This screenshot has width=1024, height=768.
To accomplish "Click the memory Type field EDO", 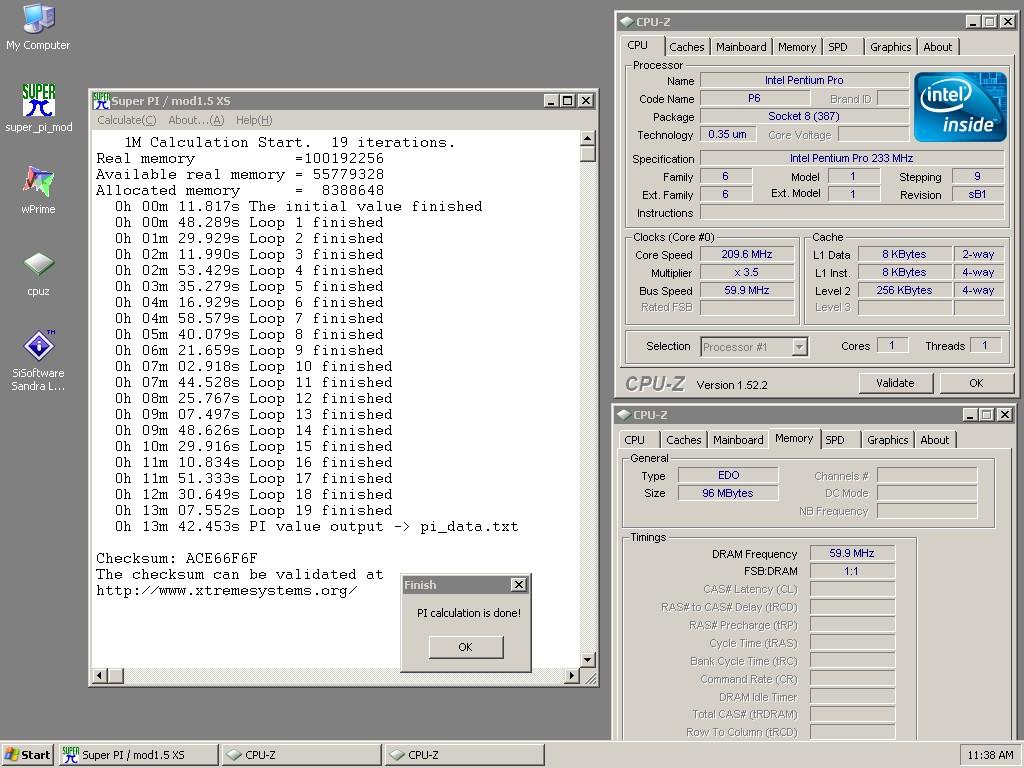I will (728, 475).
